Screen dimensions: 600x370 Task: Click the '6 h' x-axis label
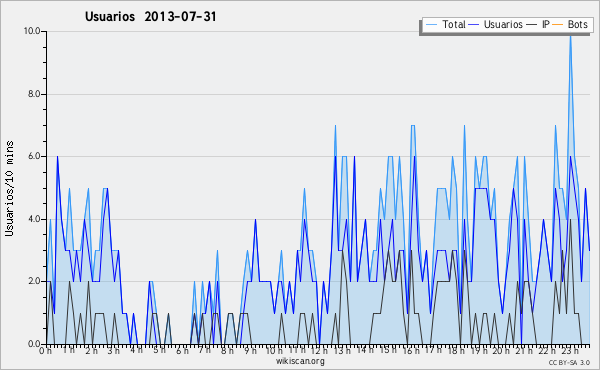(182, 351)
